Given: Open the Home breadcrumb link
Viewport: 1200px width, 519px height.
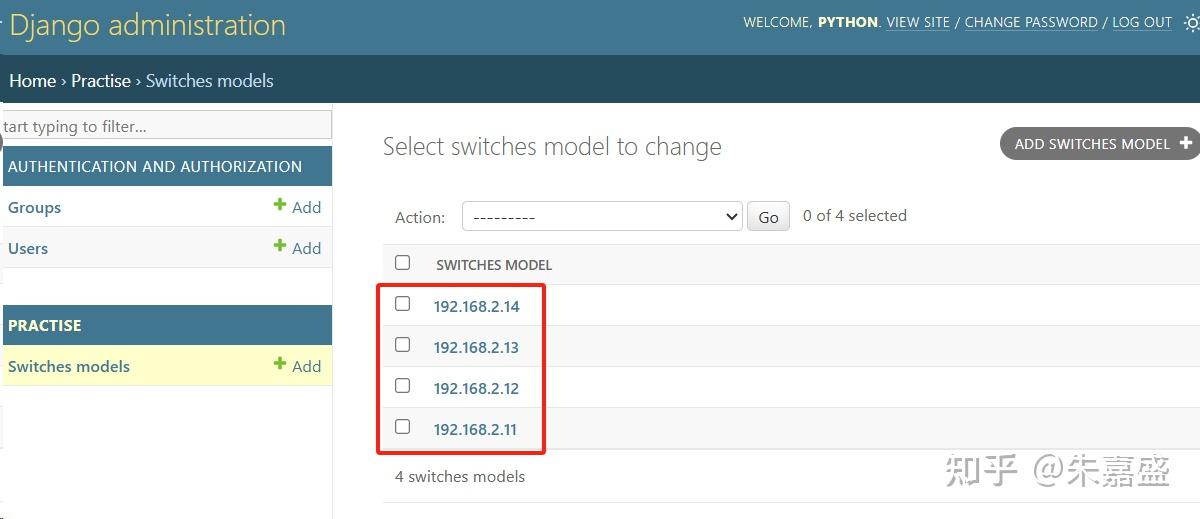Looking at the screenshot, I should coord(33,81).
